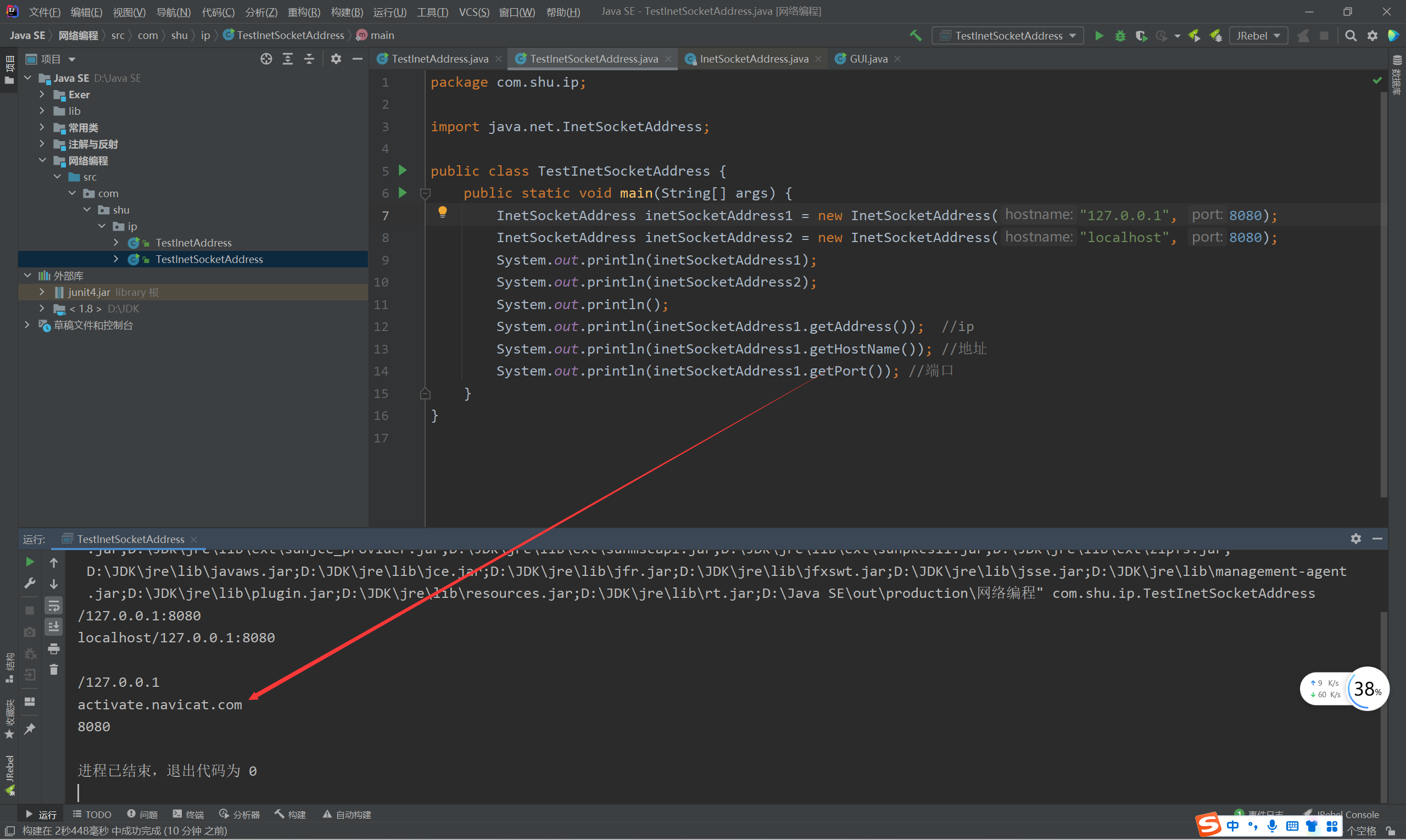
Task: Open the 重构(R) menu
Action: click(x=304, y=12)
